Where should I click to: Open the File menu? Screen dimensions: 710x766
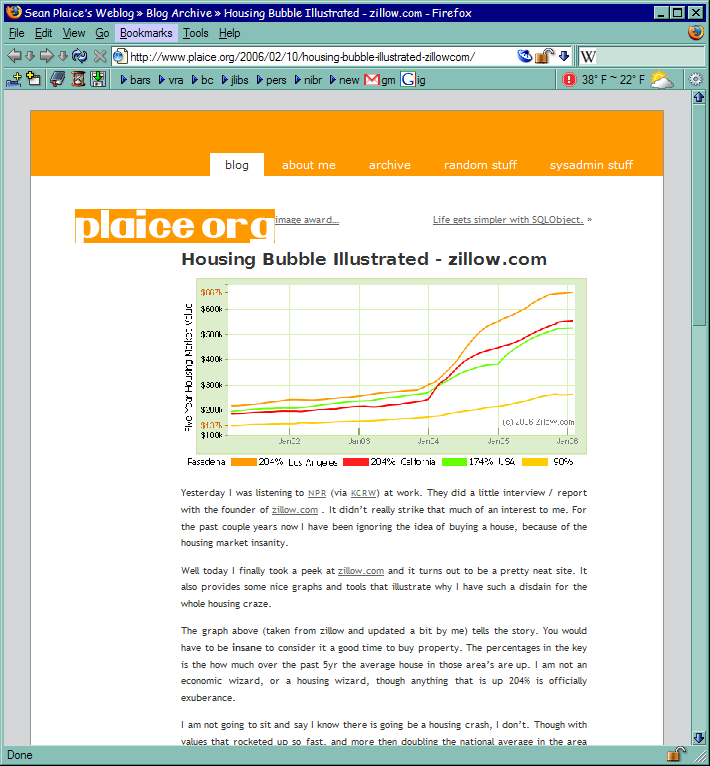coord(16,33)
